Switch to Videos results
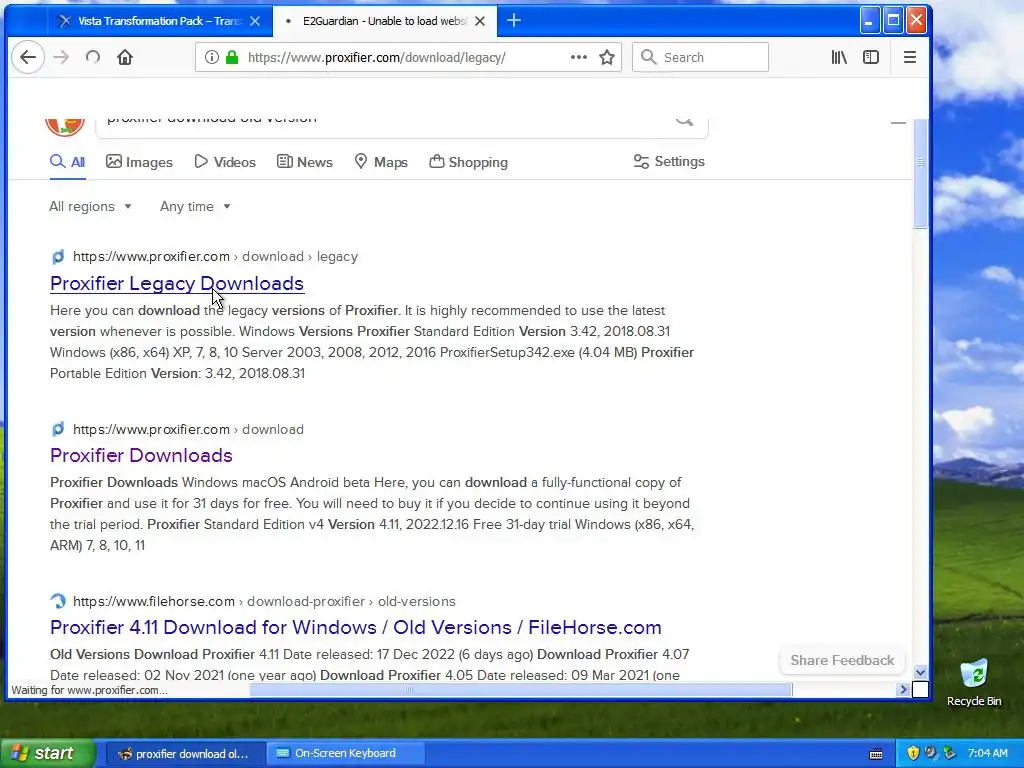Image resolution: width=1024 pixels, height=768 pixels. 225,162
